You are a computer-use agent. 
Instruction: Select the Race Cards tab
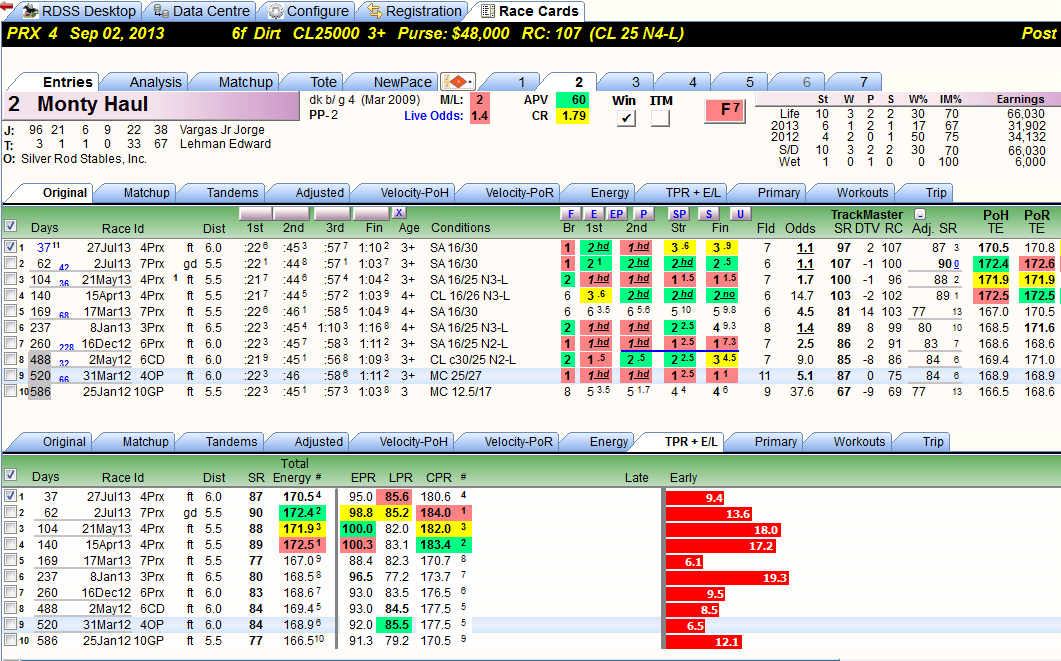pyautogui.click(x=530, y=12)
